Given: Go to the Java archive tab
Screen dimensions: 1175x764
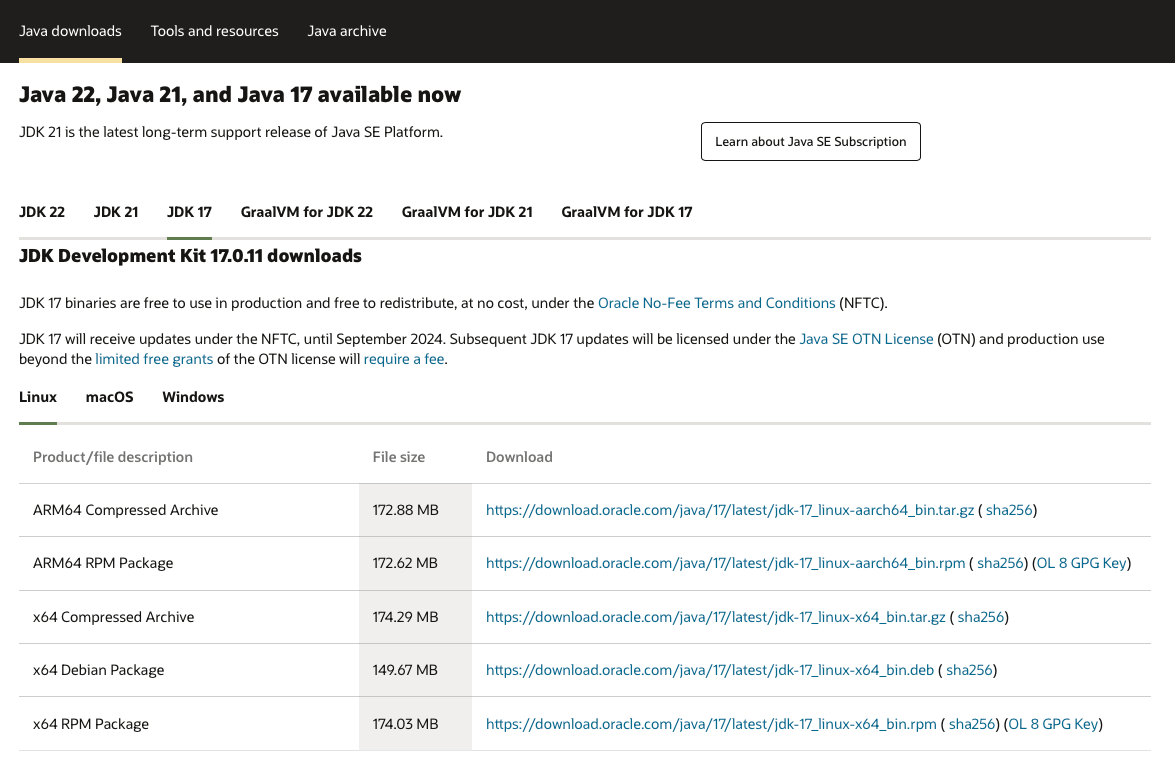Looking at the screenshot, I should click(x=347, y=31).
